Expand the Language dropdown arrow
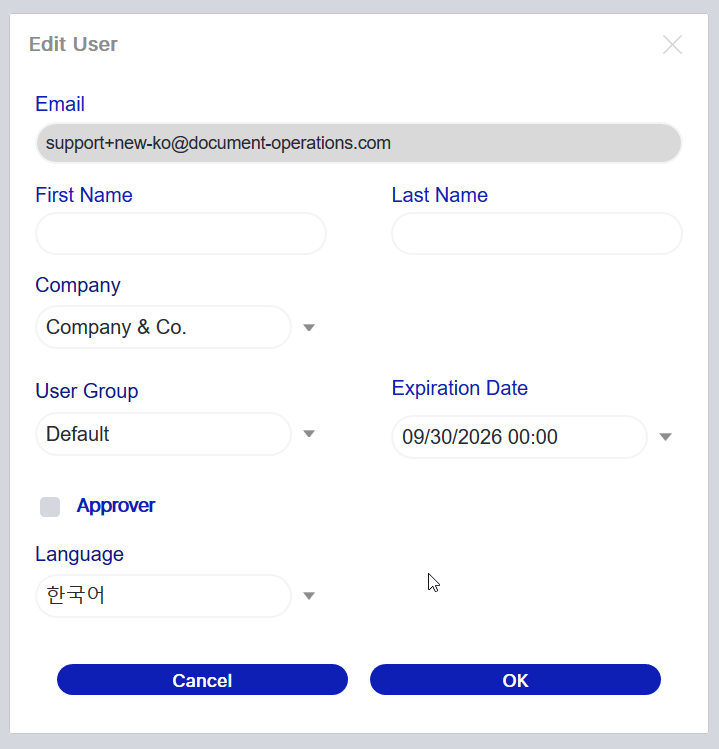The height and width of the screenshot is (749, 719). pyautogui.click(x=309, y=596)
